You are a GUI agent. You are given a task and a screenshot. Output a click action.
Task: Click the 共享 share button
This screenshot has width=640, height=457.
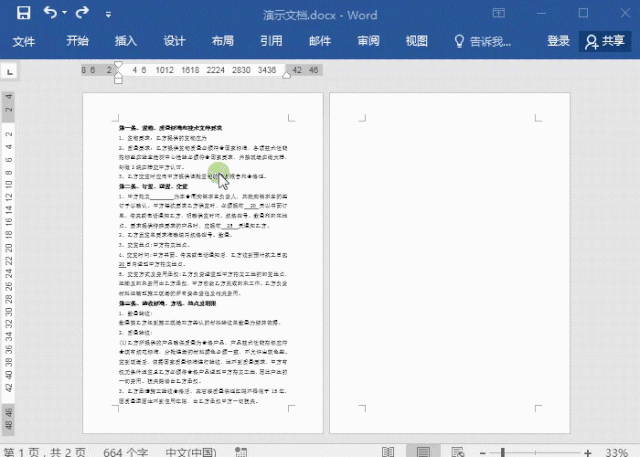605,41
